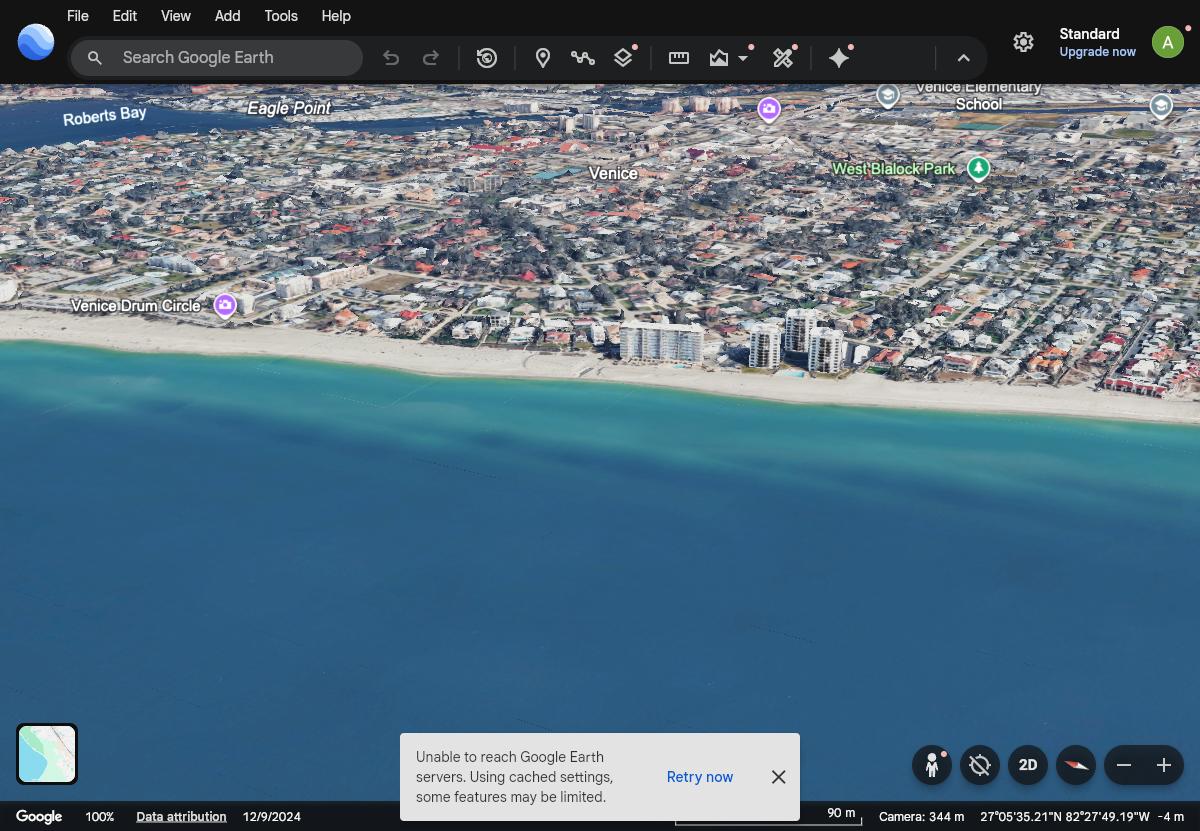Add a placemark with pin tool
The image size is (1200, 831).
coord(543,58)
